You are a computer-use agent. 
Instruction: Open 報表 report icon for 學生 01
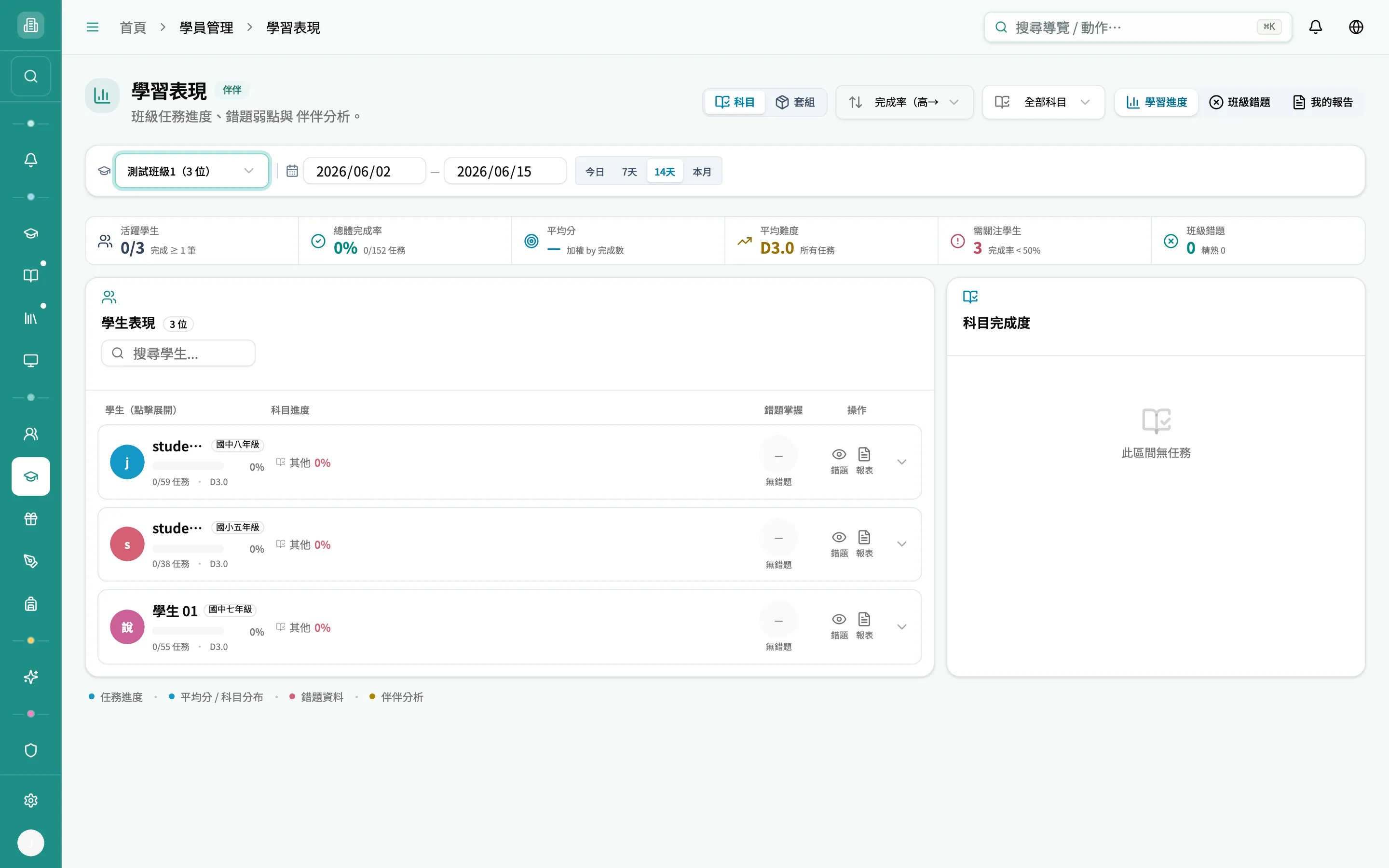864,625
